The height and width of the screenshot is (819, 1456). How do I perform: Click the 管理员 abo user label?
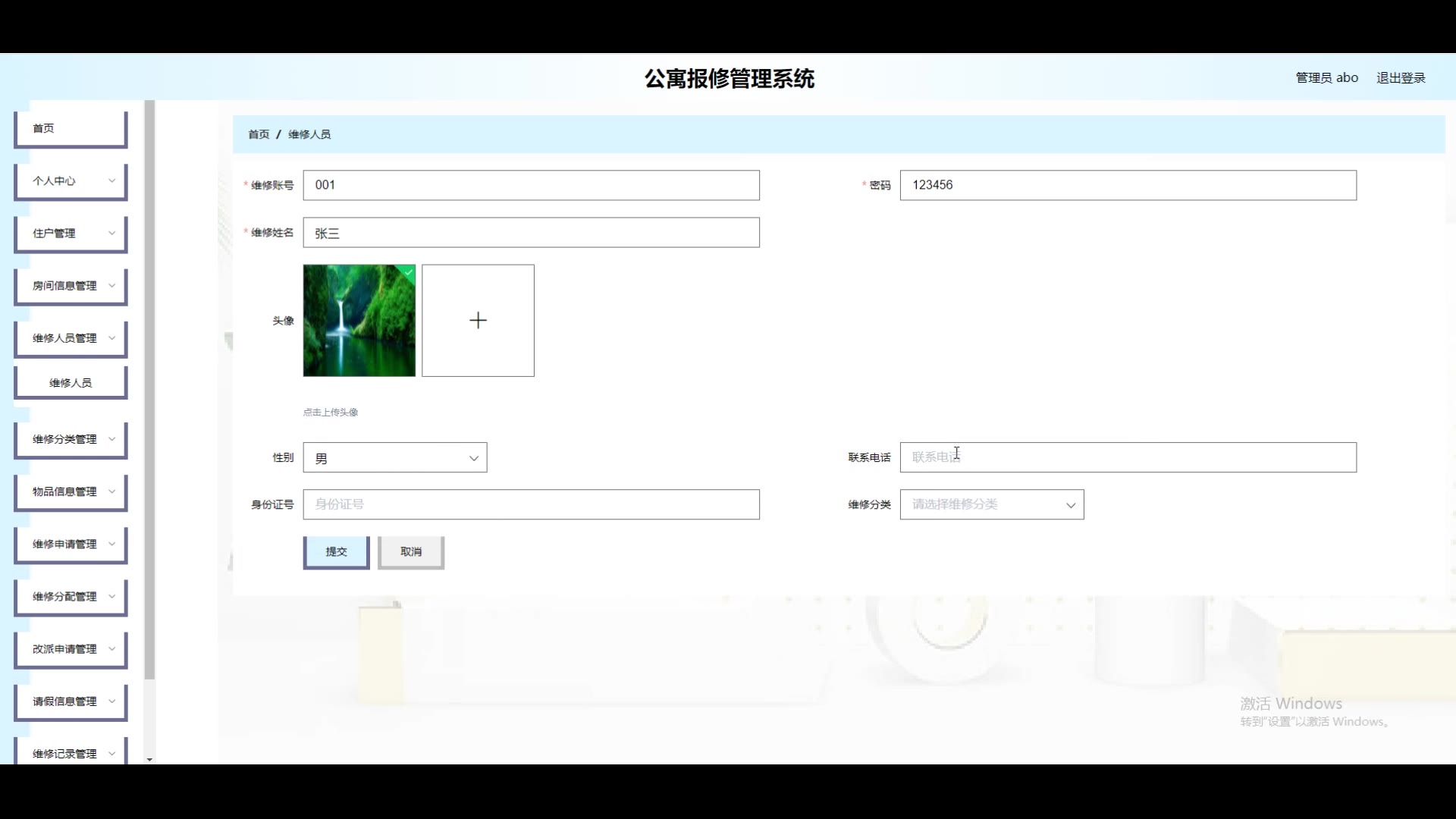(x=1327, y=77)
